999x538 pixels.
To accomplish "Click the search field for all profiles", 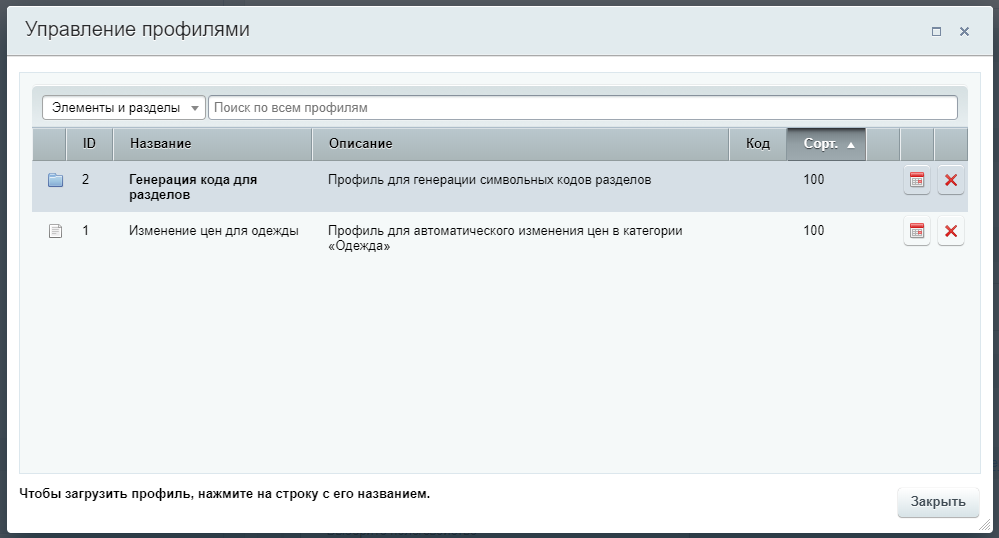I will tap(582, 107).
